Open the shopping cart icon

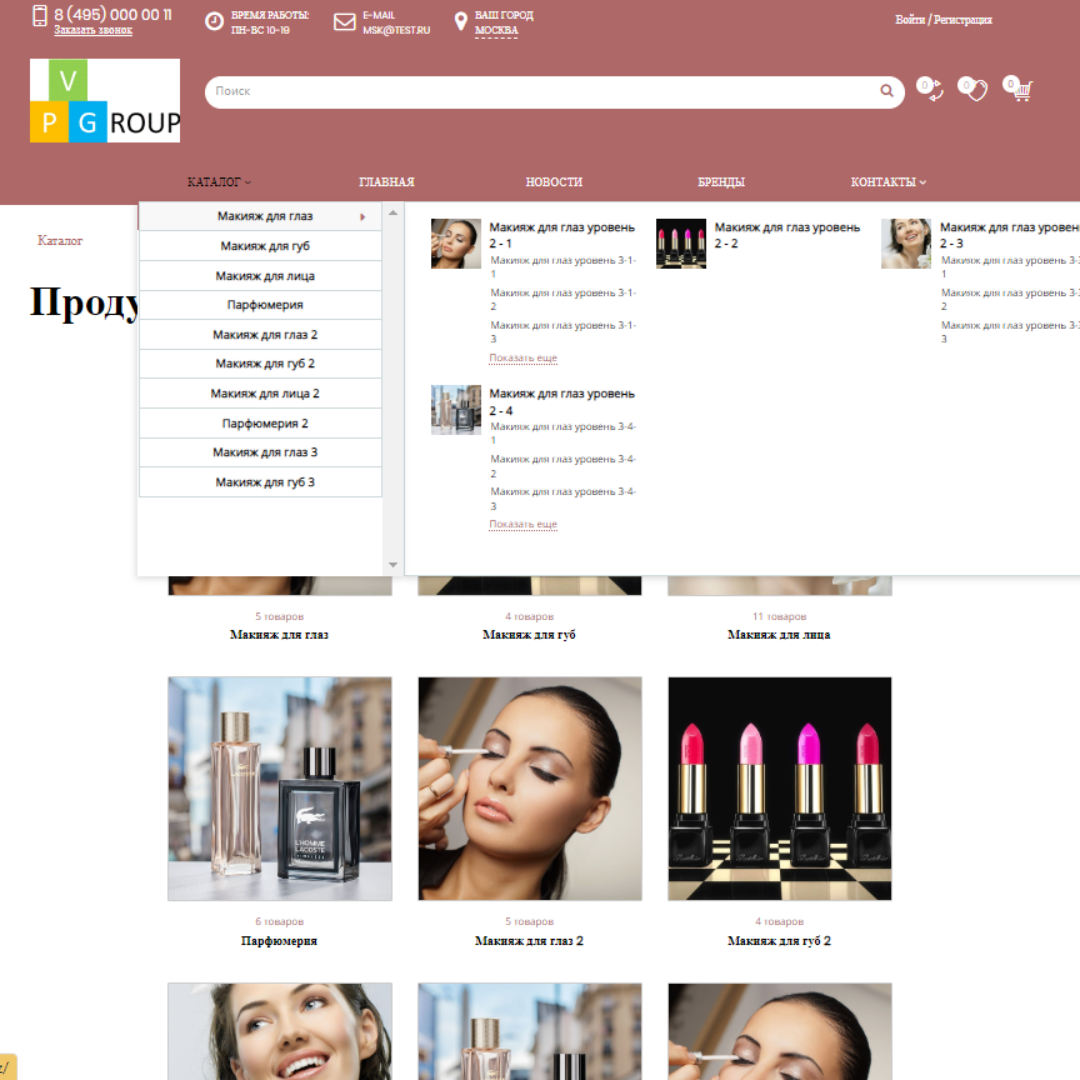1019,91
